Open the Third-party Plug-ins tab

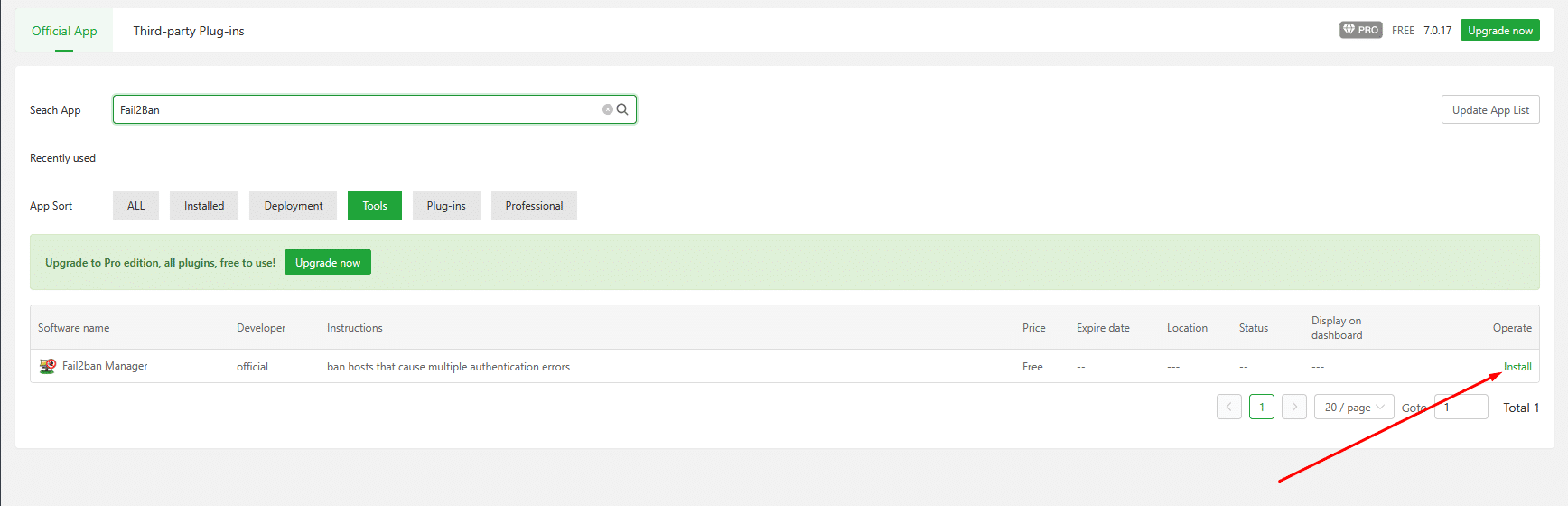tap(189, 31)
